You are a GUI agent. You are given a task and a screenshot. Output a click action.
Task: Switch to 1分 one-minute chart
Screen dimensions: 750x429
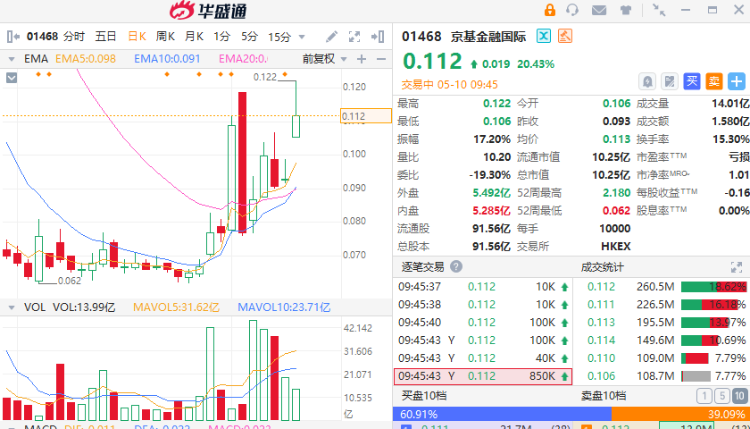(x=221, y=36)
